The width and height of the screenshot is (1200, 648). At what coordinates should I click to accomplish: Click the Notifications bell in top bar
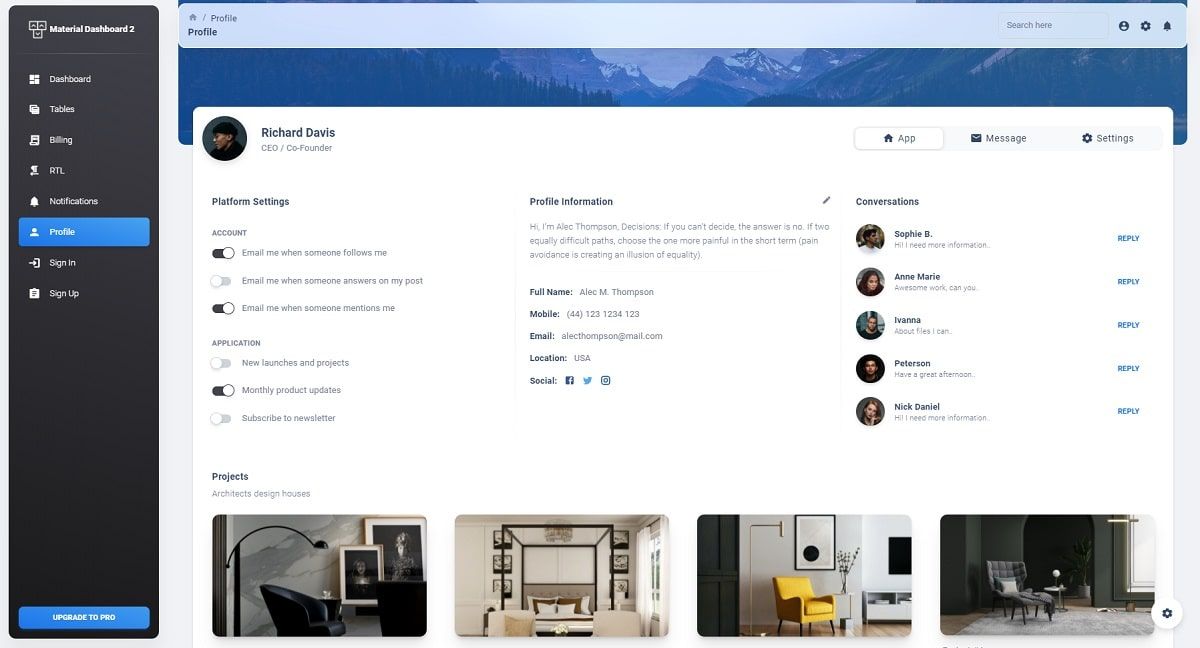click(1167, 26)
